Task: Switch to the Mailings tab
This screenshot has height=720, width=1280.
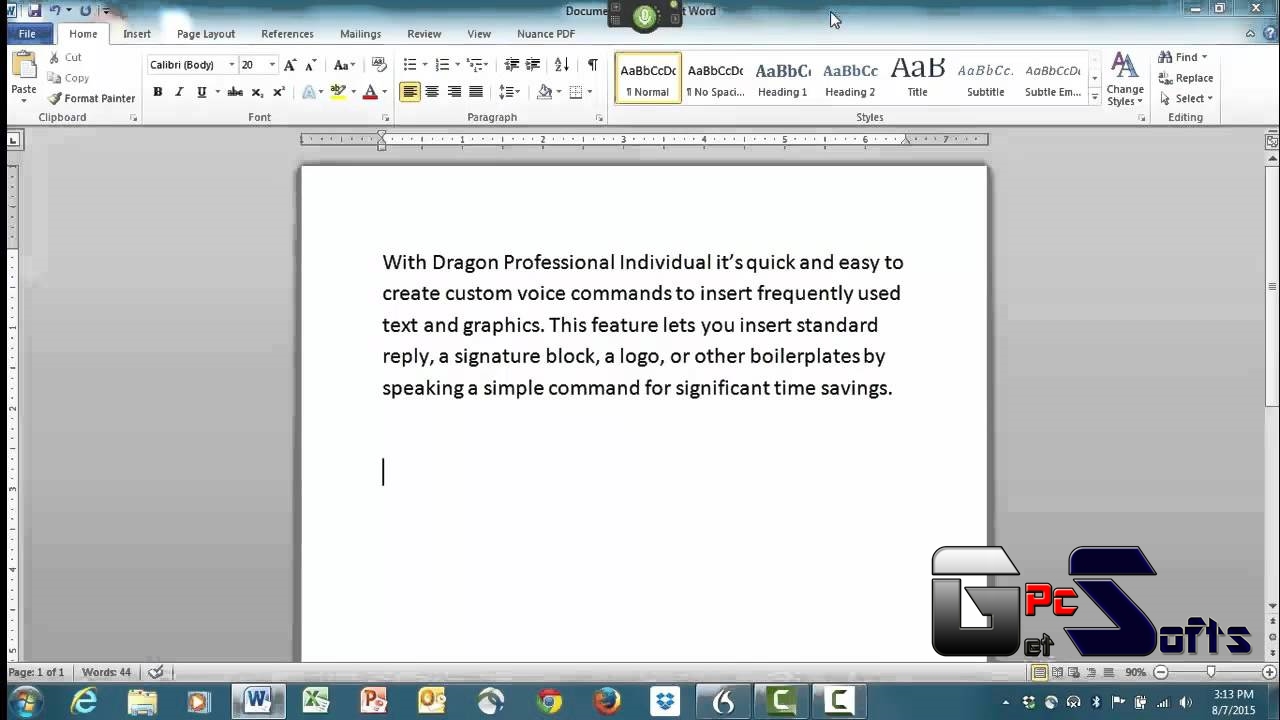Action: click(x=360, y=33)
